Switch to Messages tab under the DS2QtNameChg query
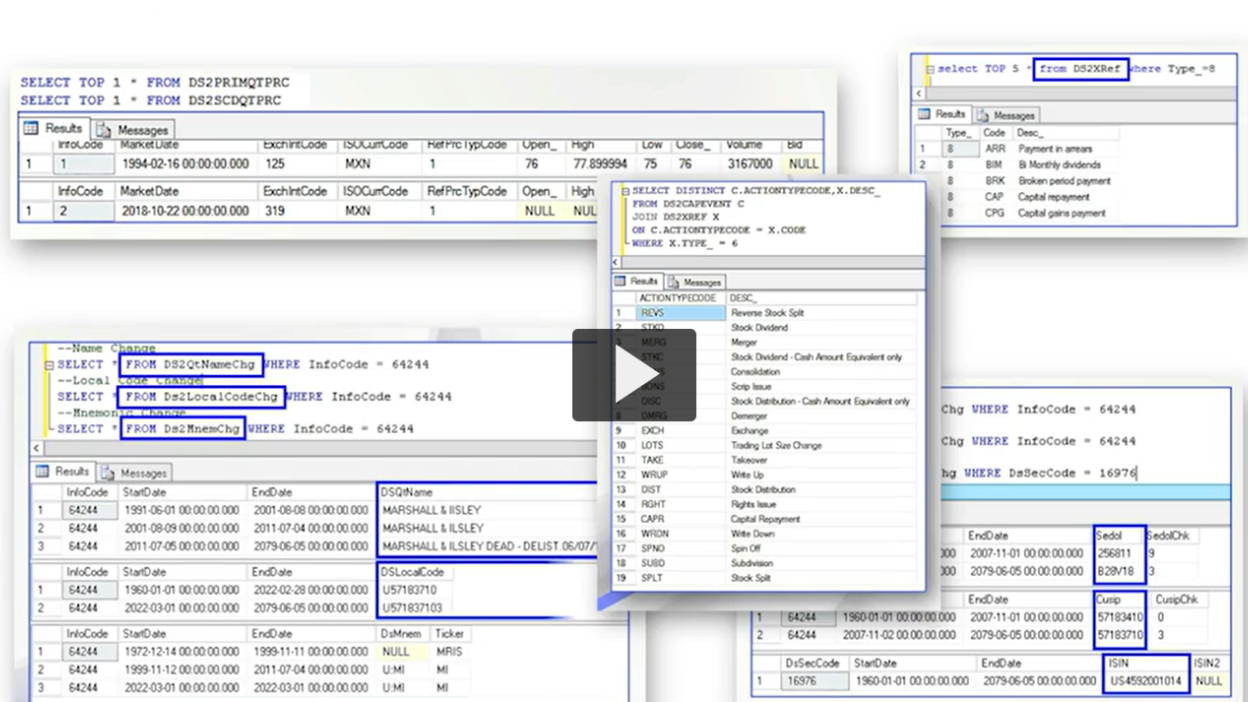 pyautogui.click(x=133, y=472)
